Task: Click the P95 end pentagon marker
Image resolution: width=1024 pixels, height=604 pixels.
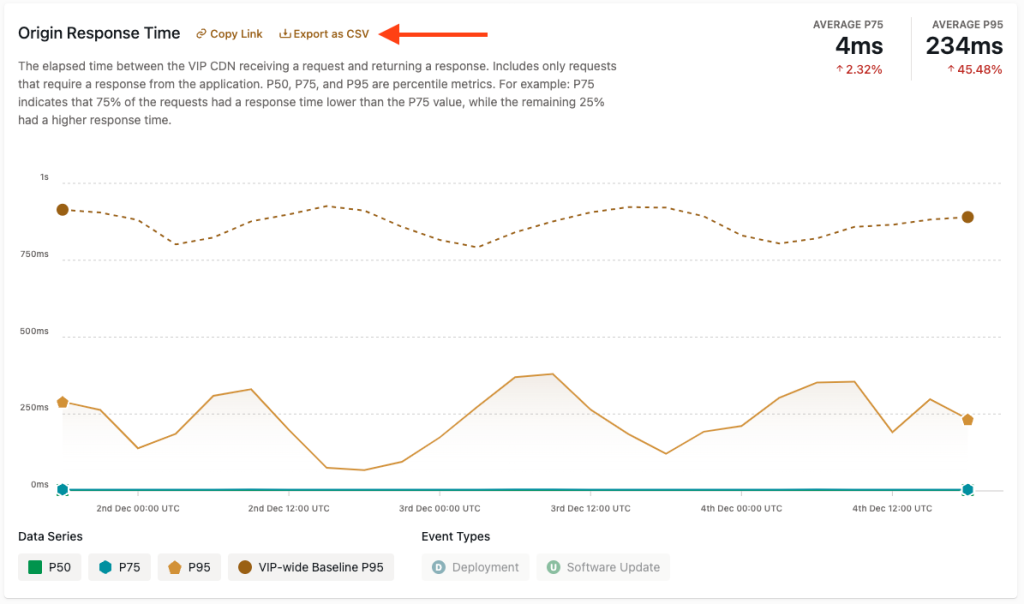Action: 968,420
